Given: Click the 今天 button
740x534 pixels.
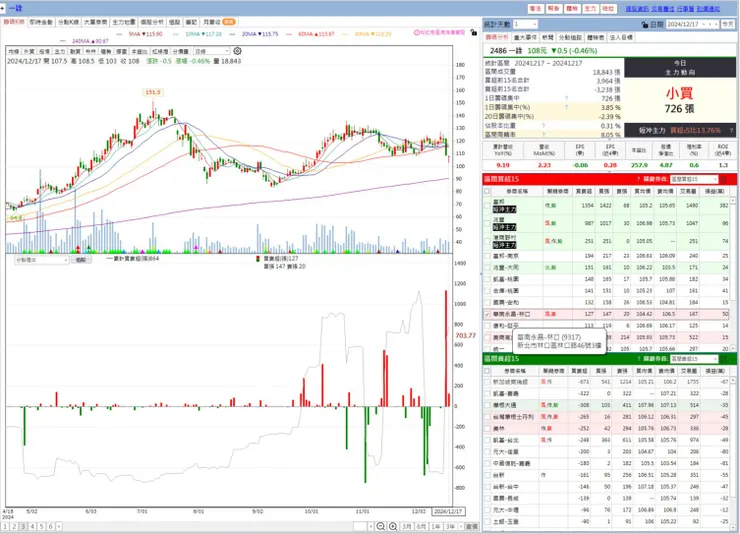Looking at the screenshot, I should [728, 24].
